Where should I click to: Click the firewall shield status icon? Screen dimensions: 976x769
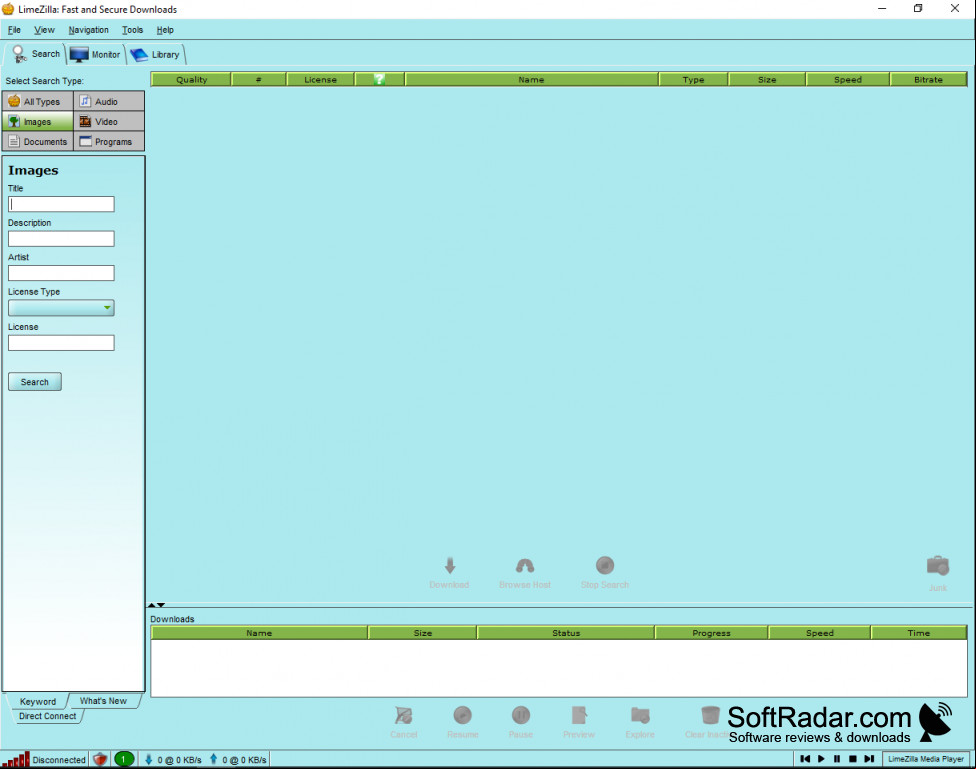click(100, 759)
